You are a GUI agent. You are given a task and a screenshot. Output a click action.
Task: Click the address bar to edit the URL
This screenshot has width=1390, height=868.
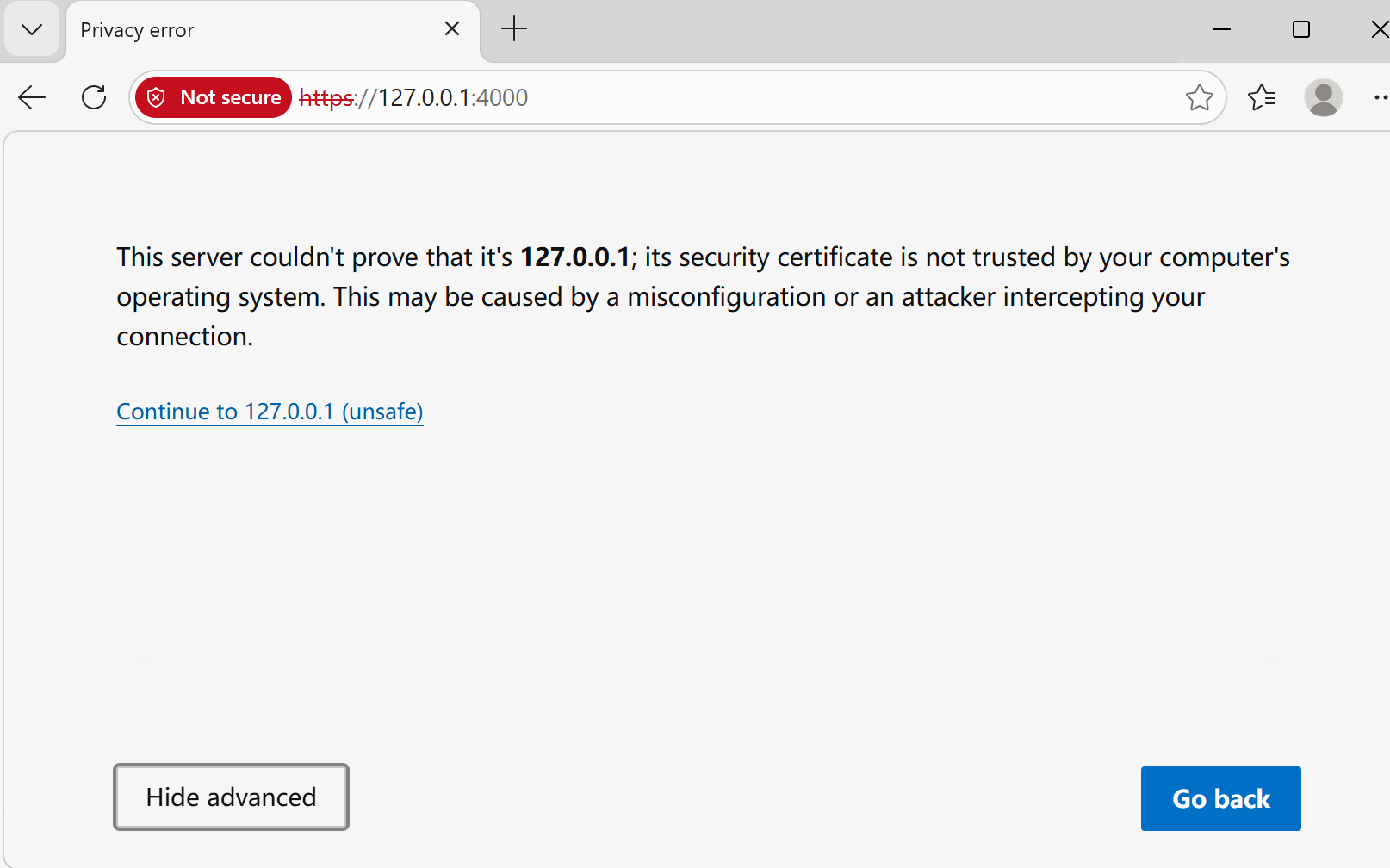click(x=689, y=97)
